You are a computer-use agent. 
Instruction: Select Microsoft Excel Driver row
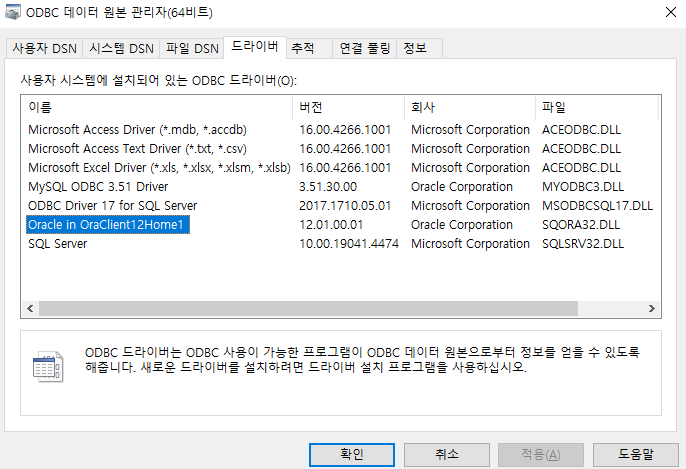[159, 168]
